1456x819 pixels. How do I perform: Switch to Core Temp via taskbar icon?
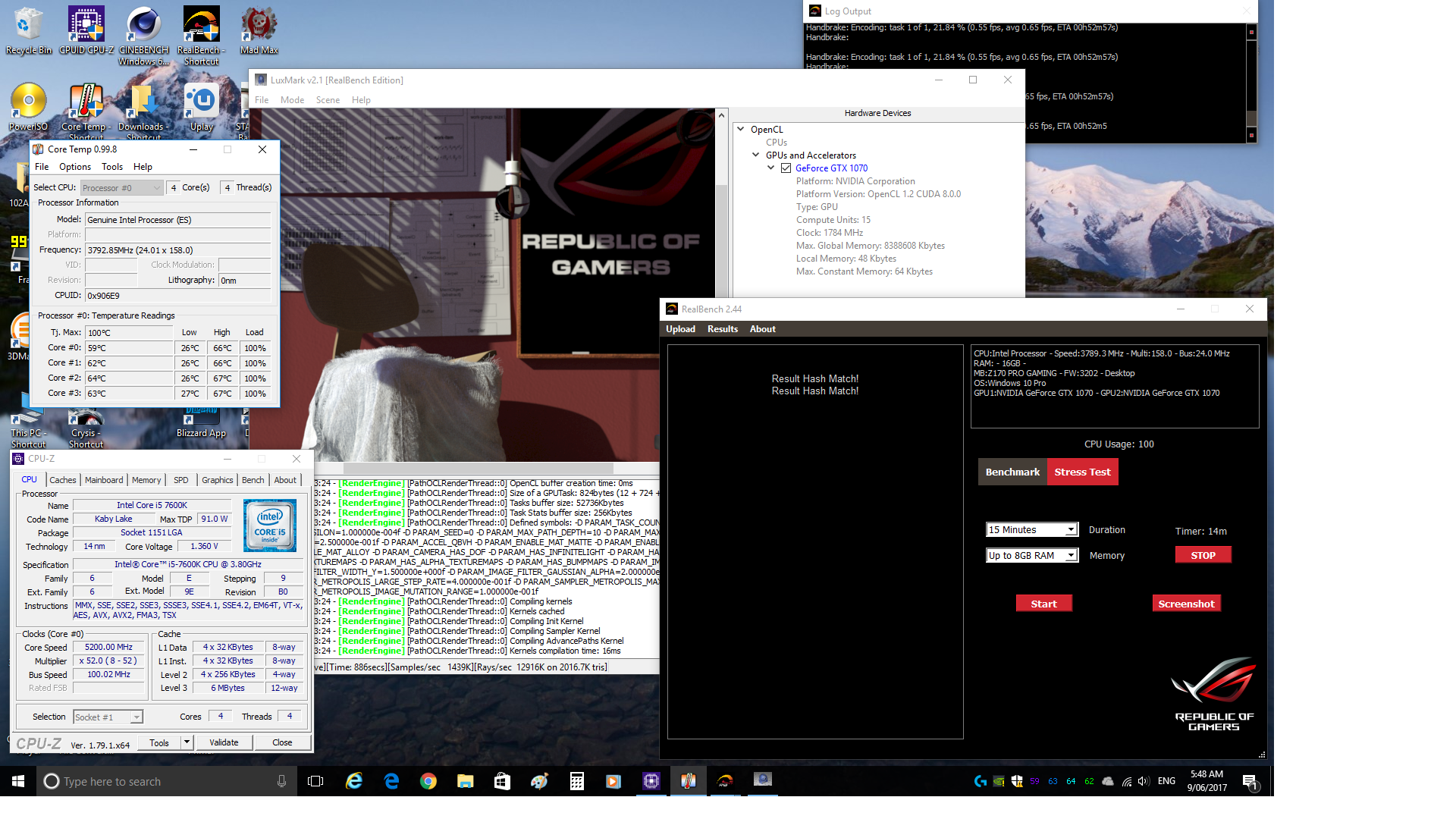689,781
